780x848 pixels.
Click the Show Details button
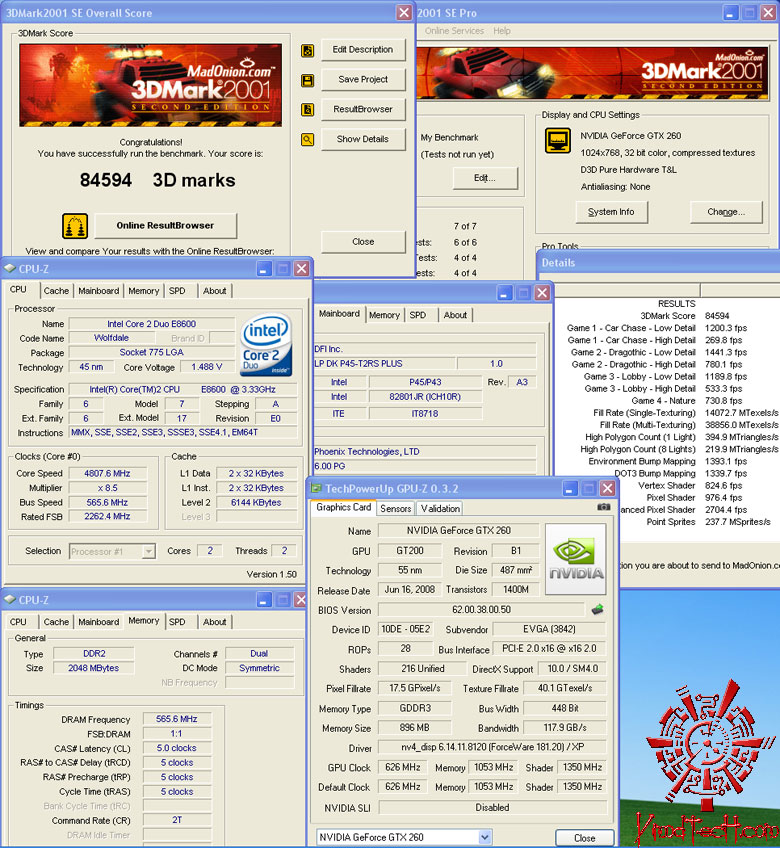[363, 139]
